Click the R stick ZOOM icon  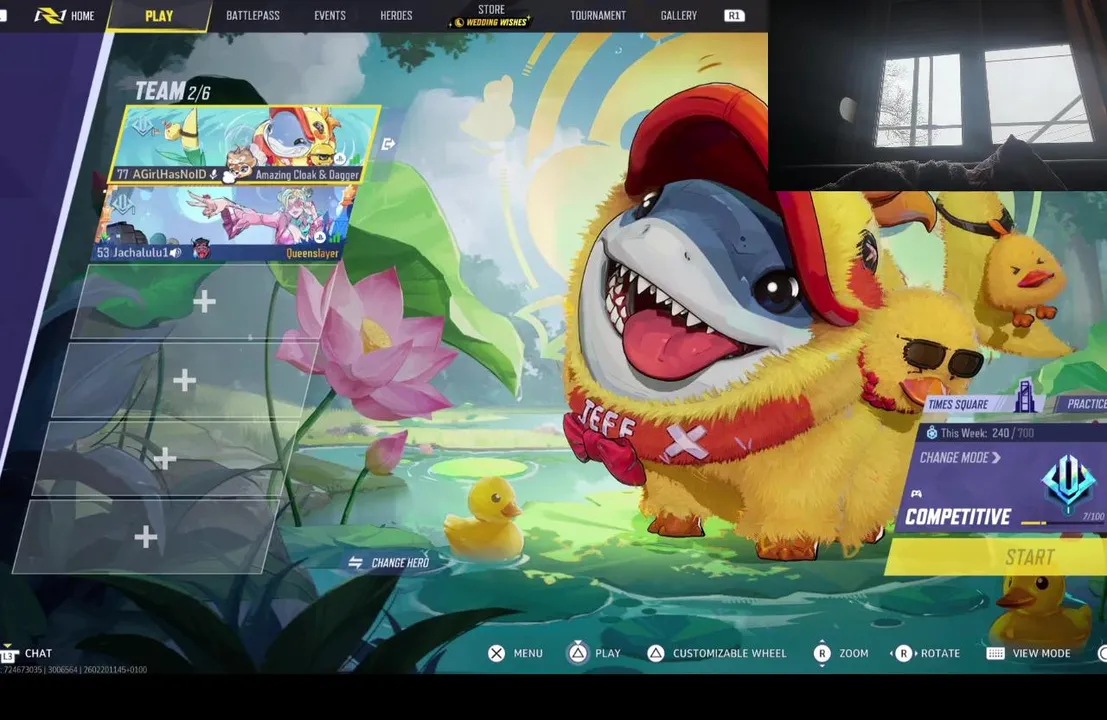(x=822, y=653)
